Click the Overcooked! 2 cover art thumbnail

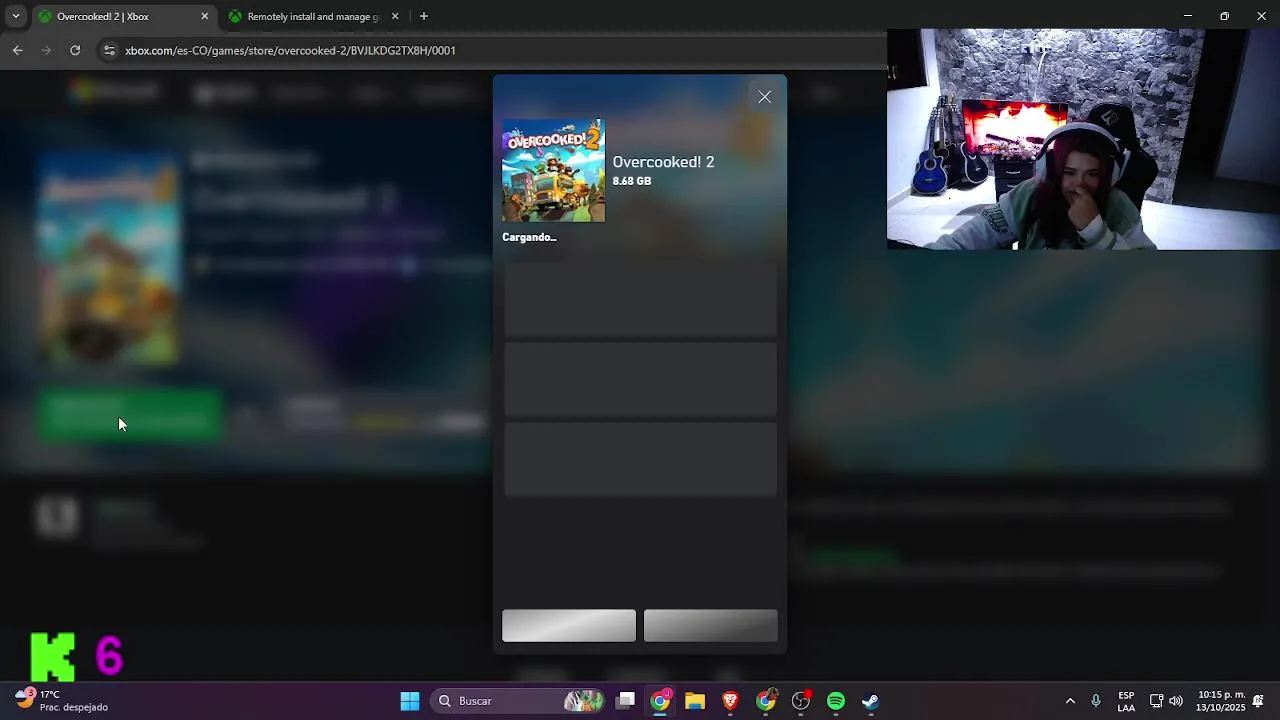553,170
